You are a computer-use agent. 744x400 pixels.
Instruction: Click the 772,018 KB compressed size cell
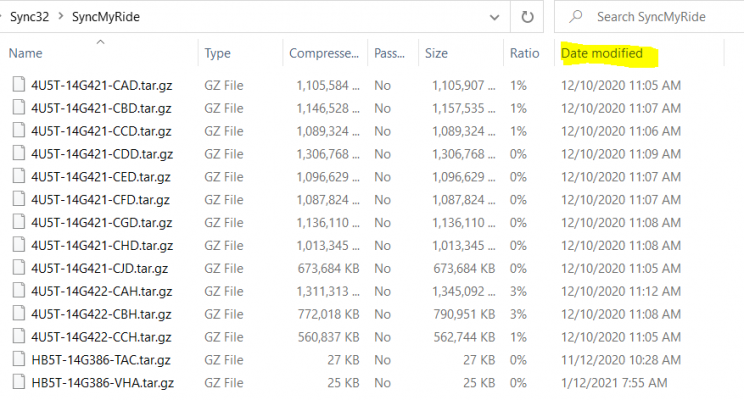tap(328, 314)
